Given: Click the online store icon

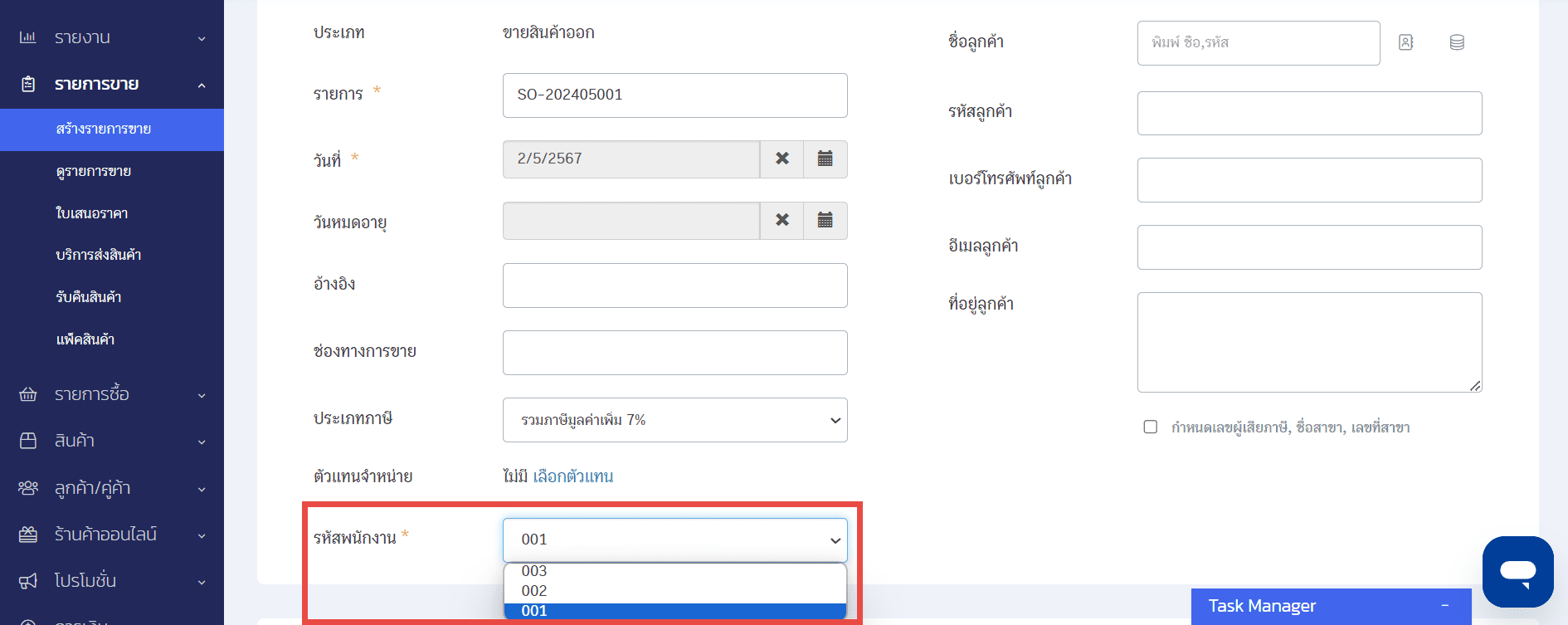Looking at the screenshot, I should (x=28, y=535).
